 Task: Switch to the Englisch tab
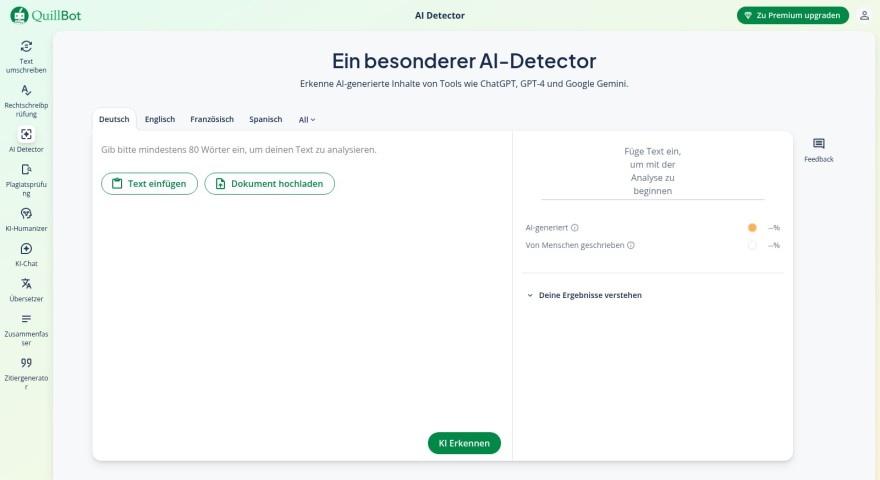pyautogui.click(x=160, y=120)
